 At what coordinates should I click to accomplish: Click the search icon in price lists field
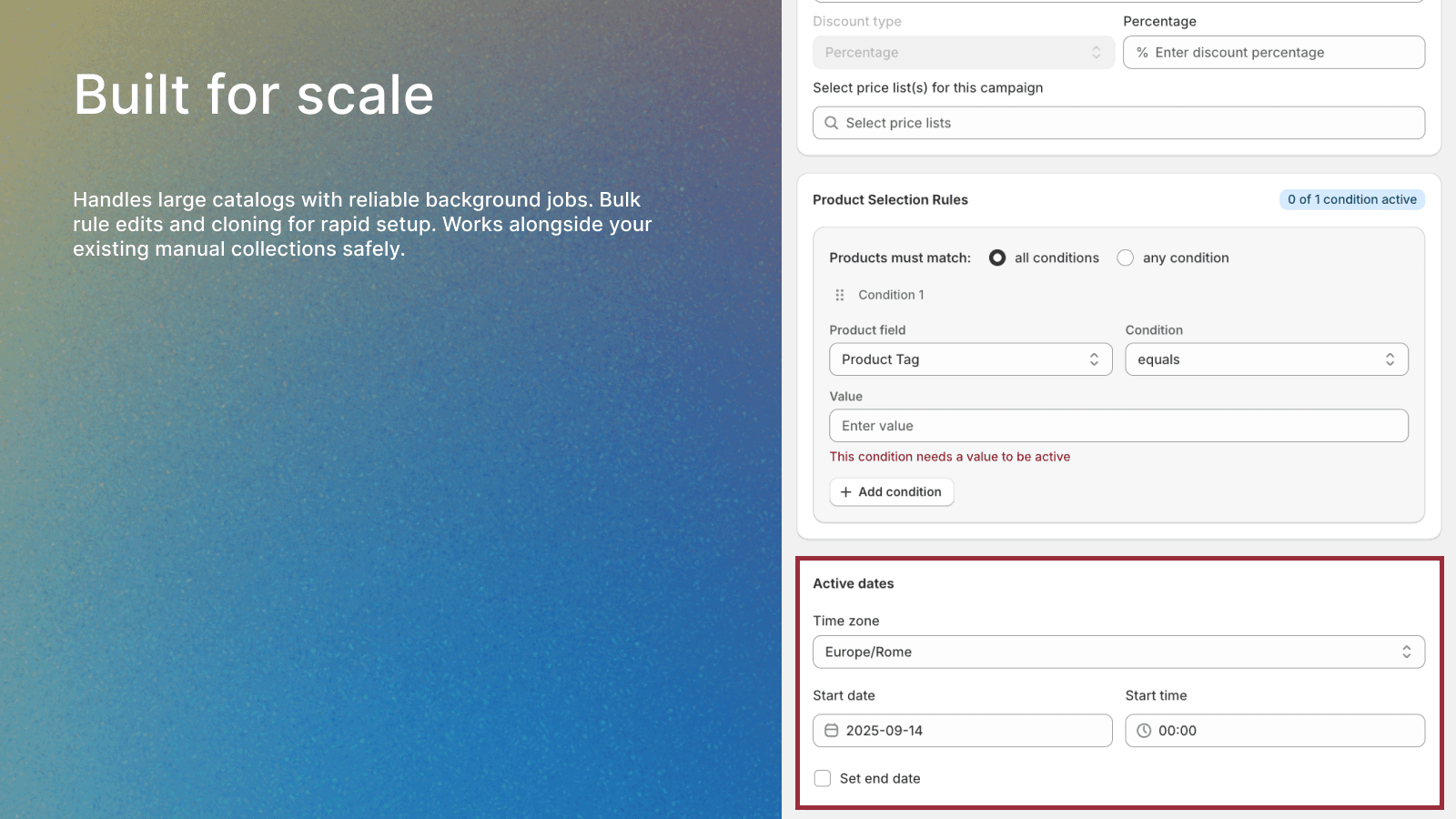(831, 122)
